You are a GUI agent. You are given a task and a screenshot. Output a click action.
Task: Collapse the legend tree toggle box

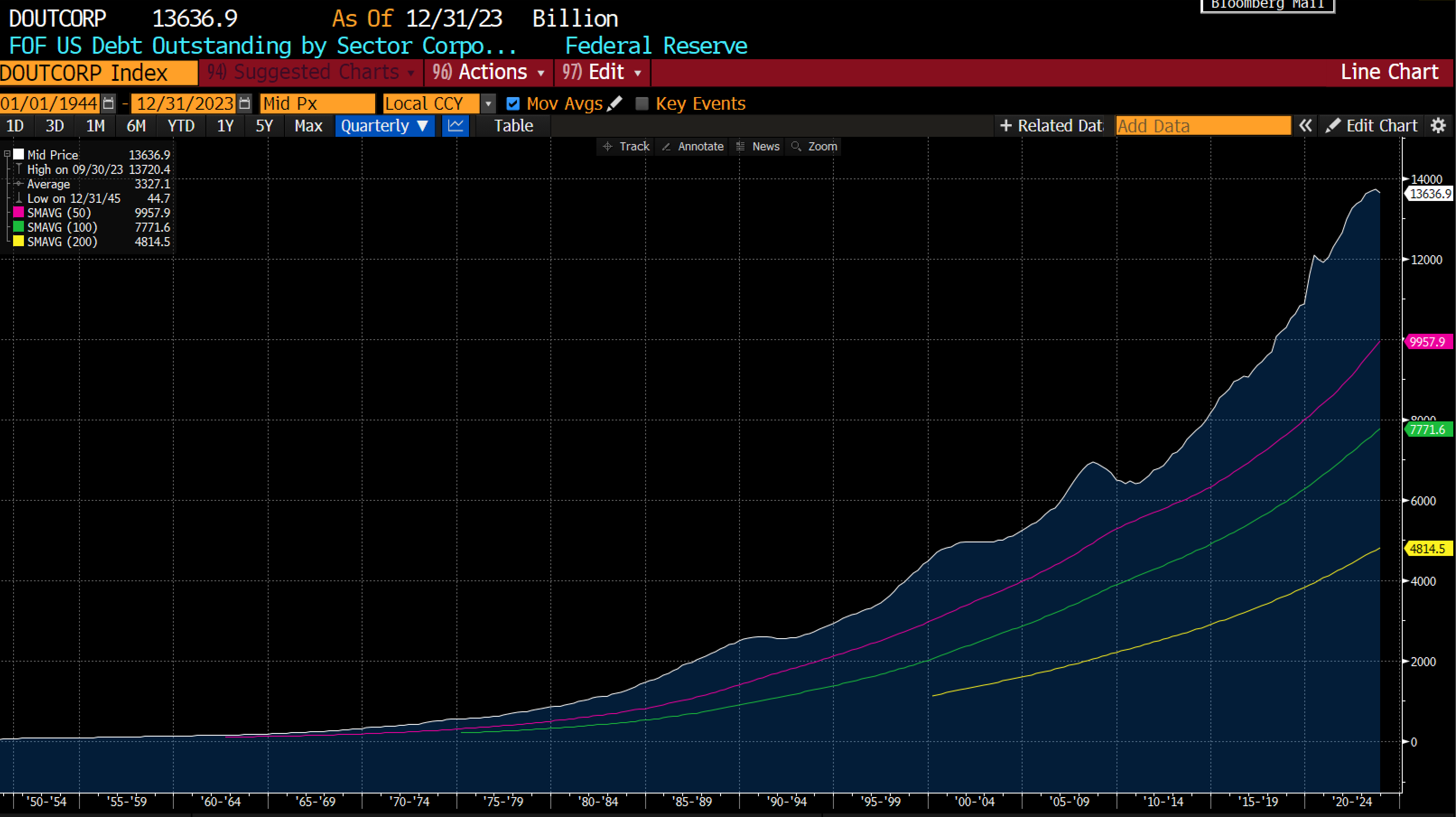(7, 154)
